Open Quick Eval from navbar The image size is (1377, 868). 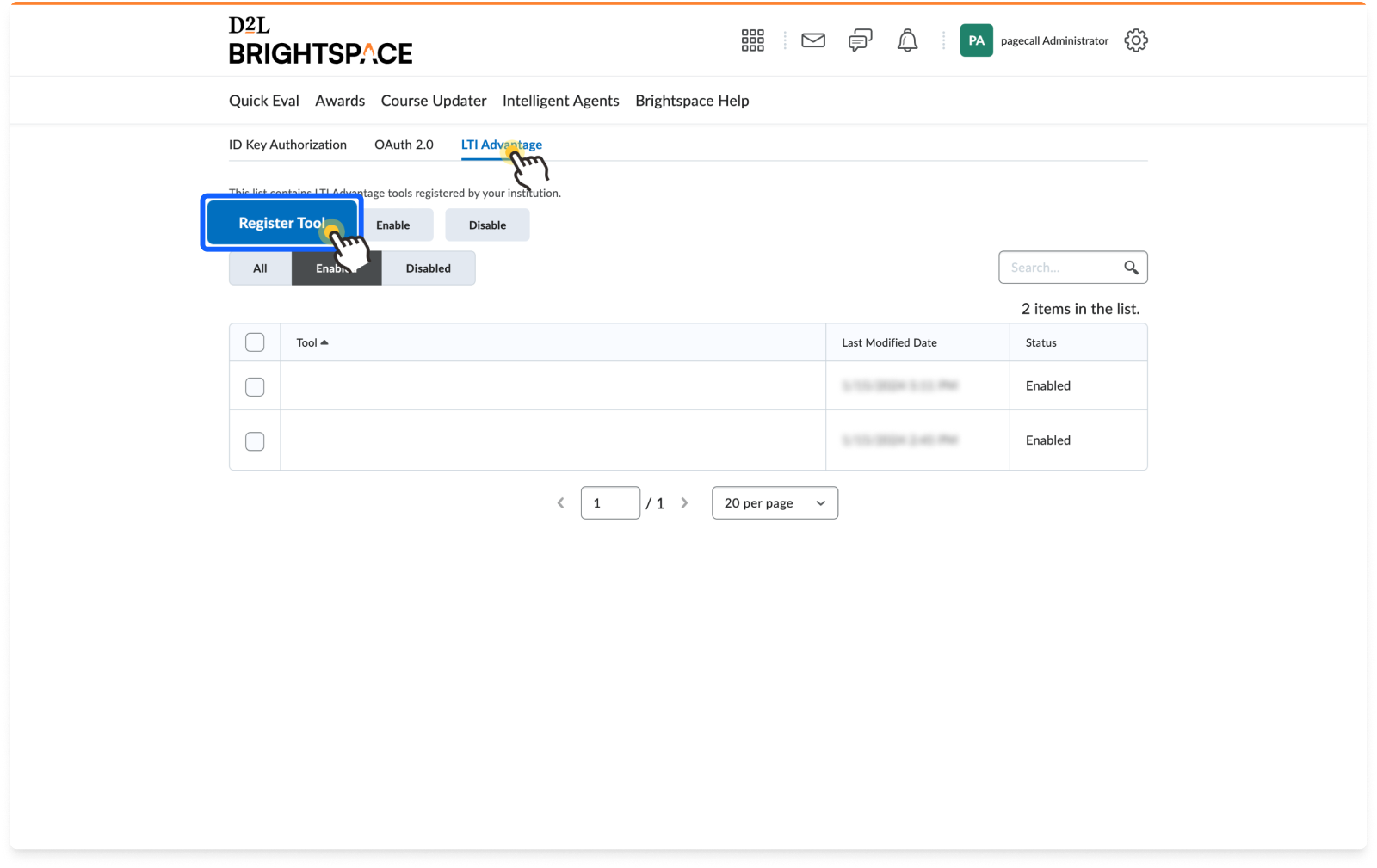pos(264,101)
